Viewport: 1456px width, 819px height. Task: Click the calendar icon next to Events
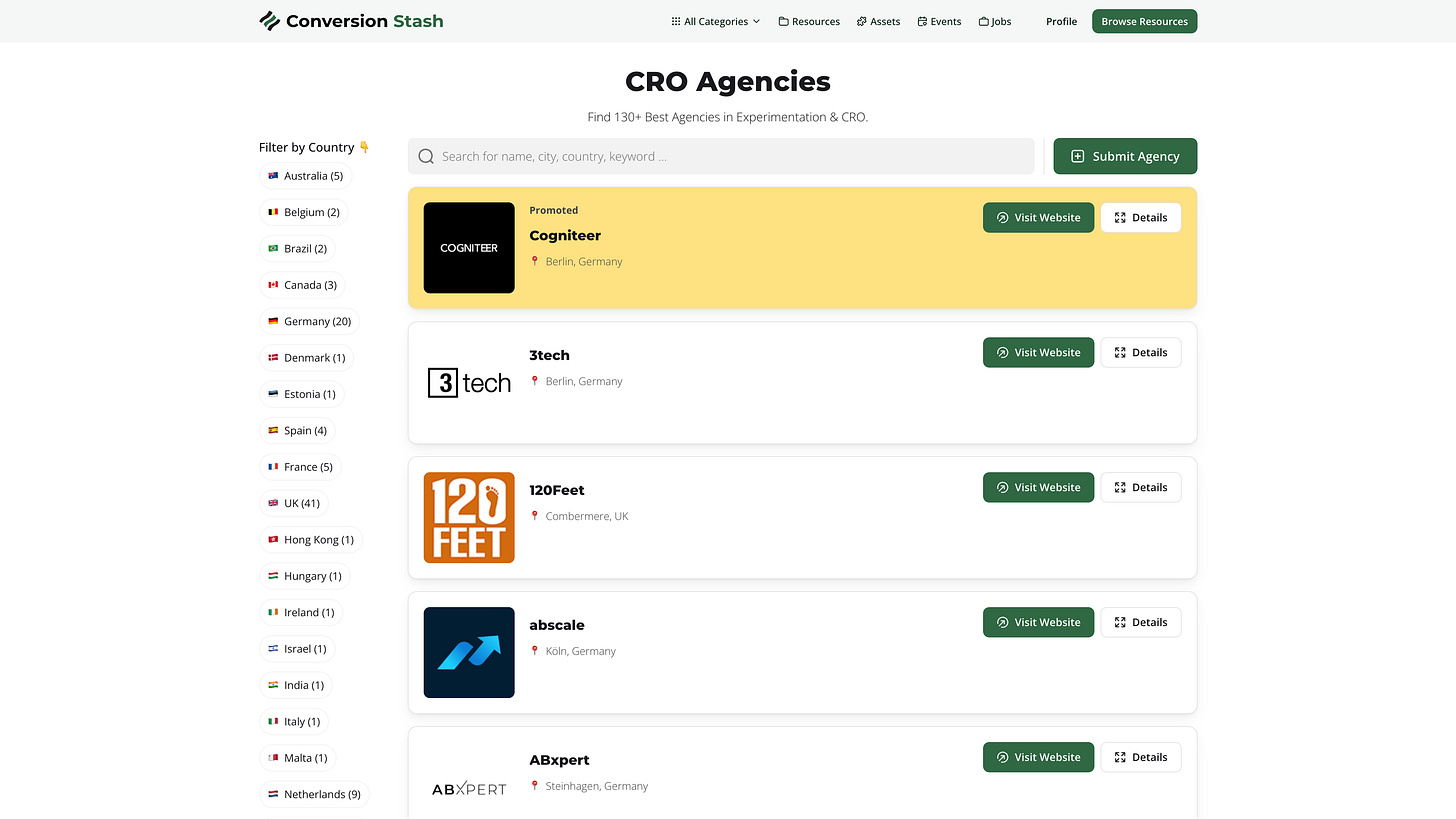(921, 20)
